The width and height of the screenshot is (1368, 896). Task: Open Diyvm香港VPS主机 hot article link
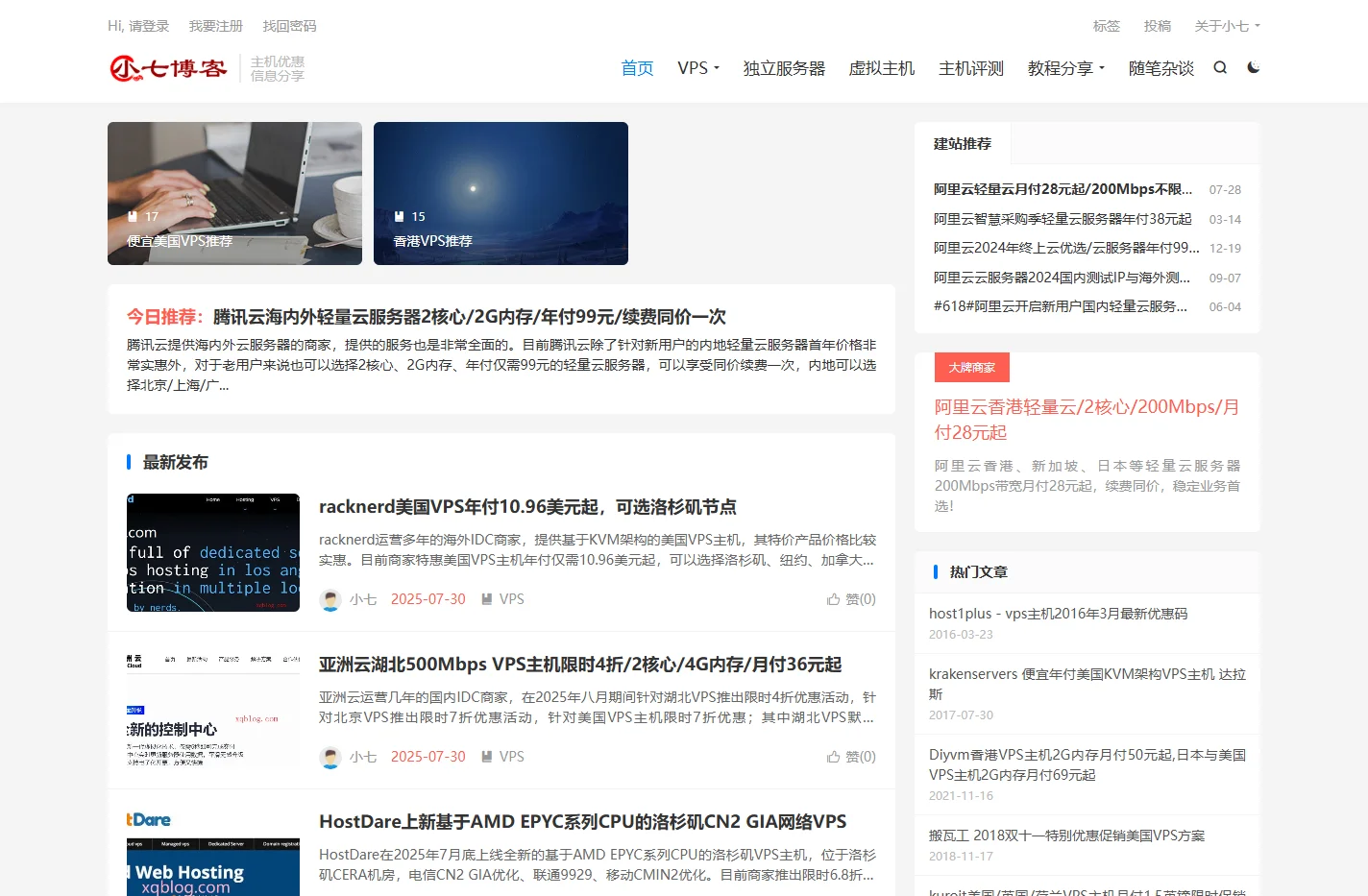[x=1087, y=764]
